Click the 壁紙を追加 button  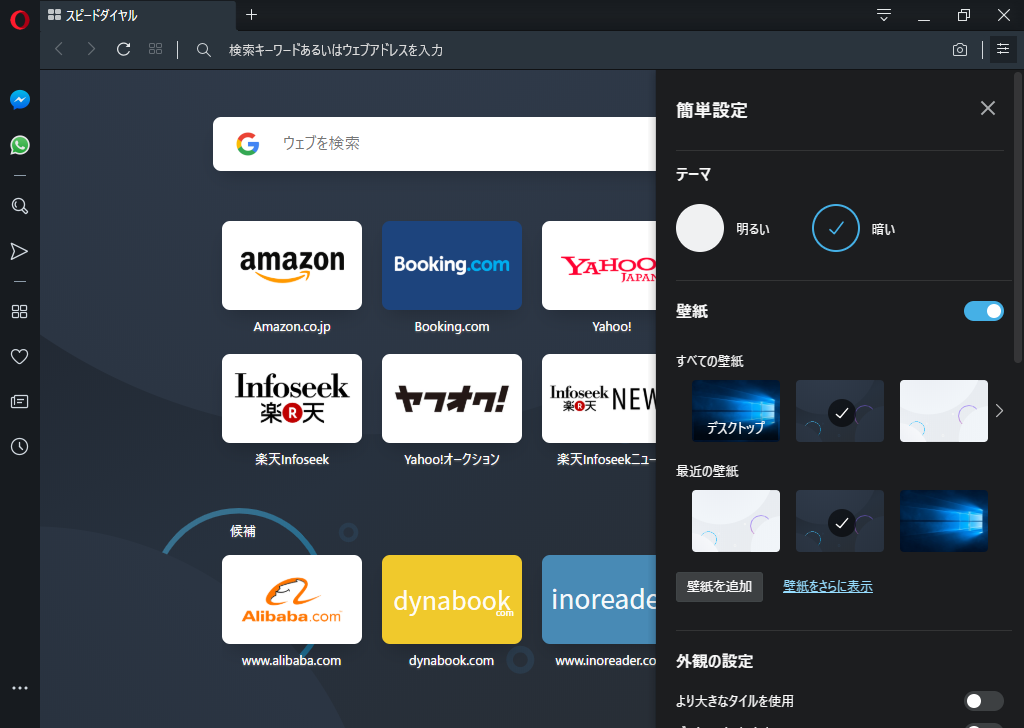pos(719,587)
